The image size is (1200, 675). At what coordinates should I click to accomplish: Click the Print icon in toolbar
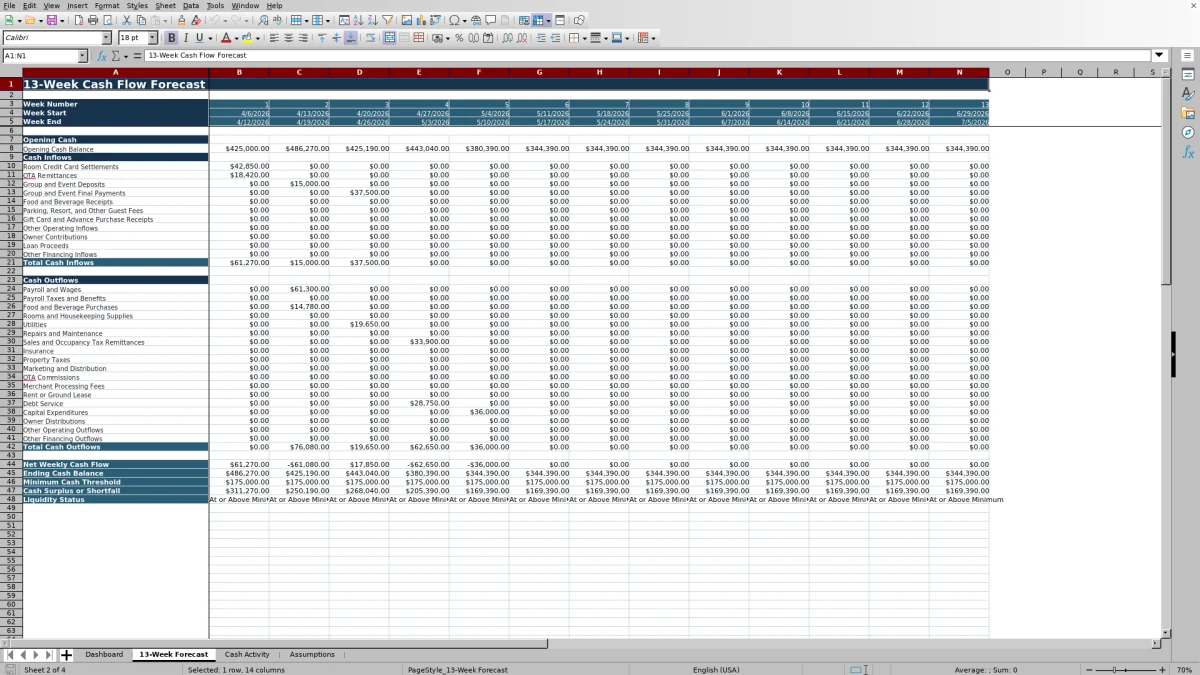93,20
